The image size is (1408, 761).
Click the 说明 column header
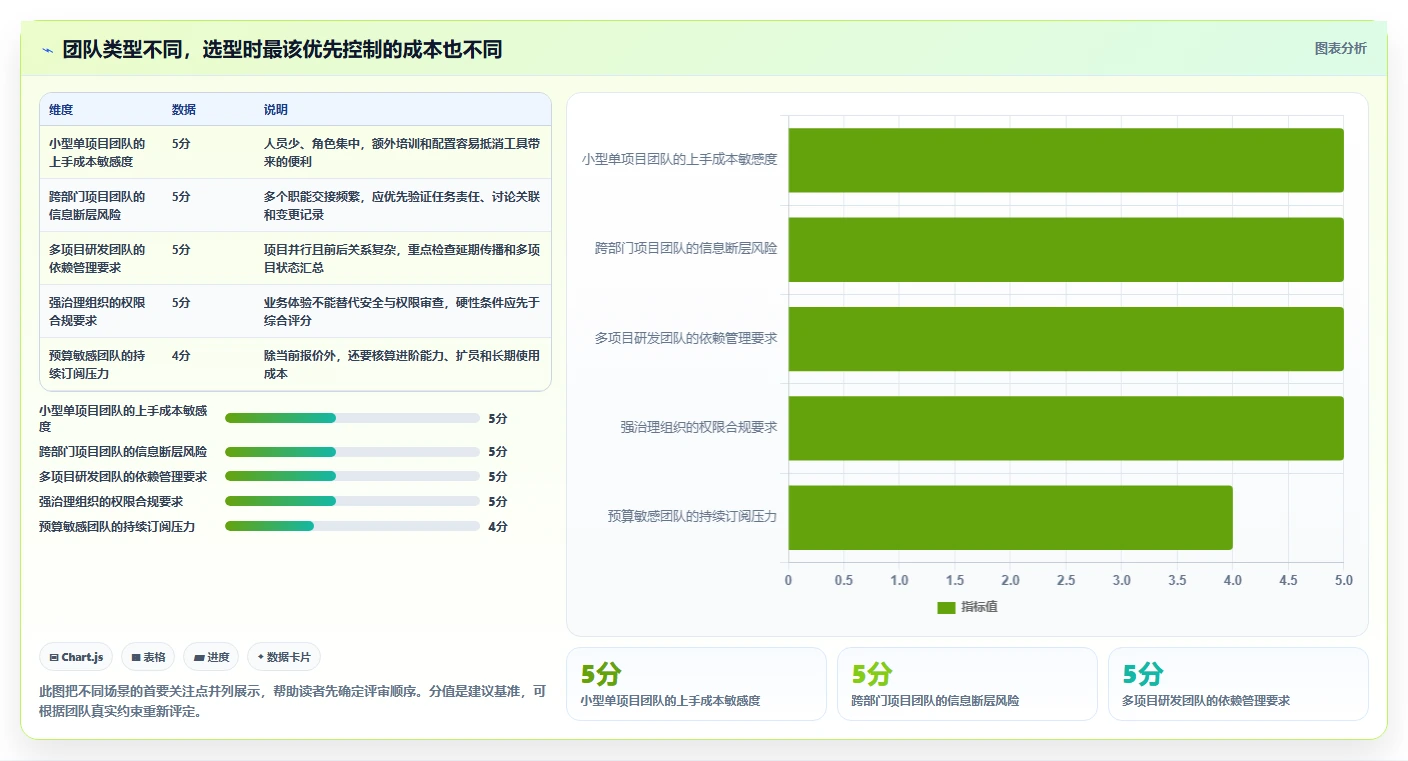pyautogui.click(x=276, y=110)
